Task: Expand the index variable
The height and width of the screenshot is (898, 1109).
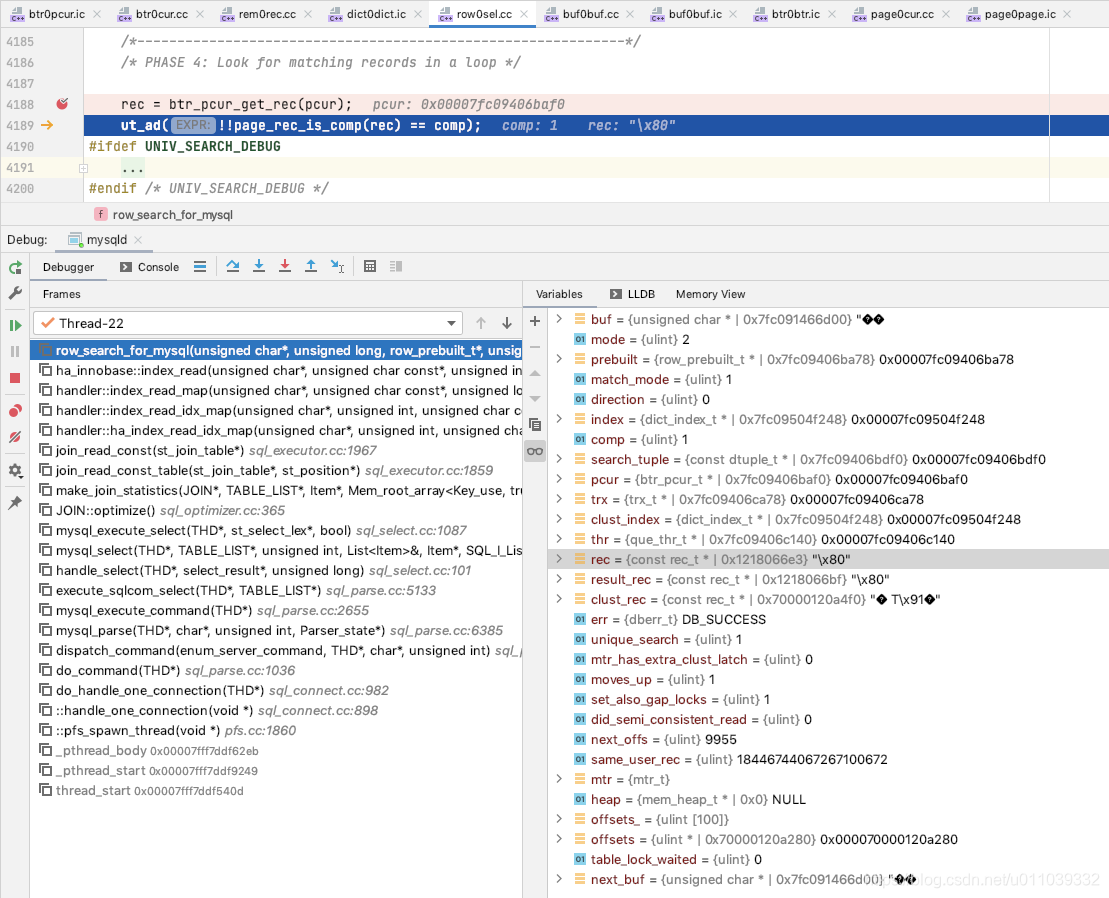Action: 559,419
